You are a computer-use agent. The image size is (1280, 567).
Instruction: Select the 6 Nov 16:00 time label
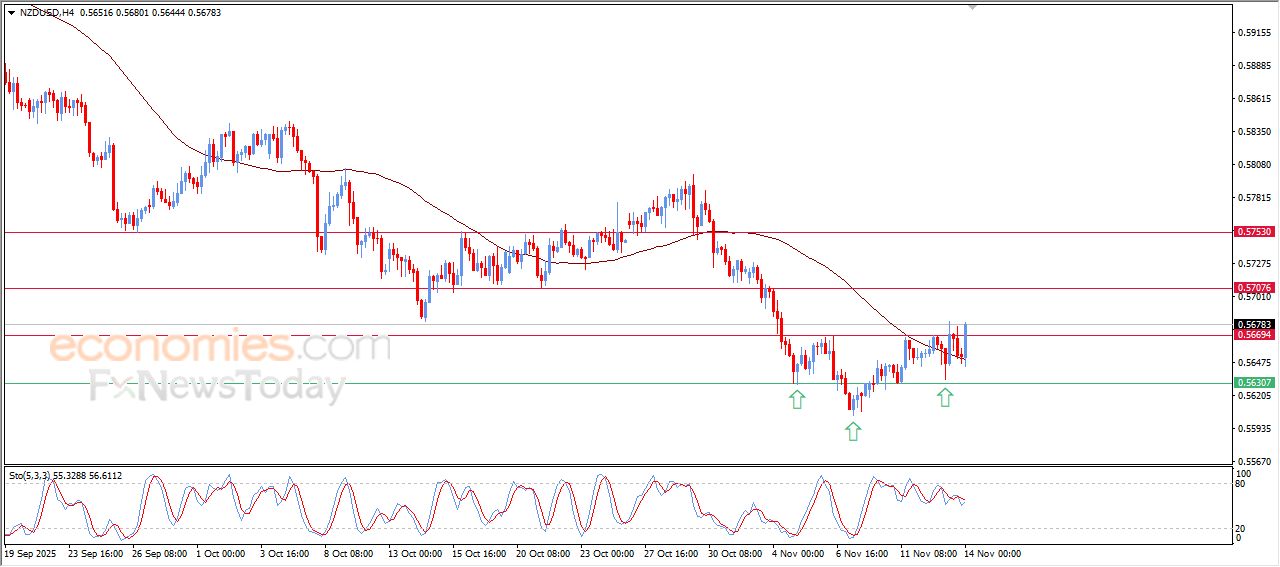tap(863, 552)
